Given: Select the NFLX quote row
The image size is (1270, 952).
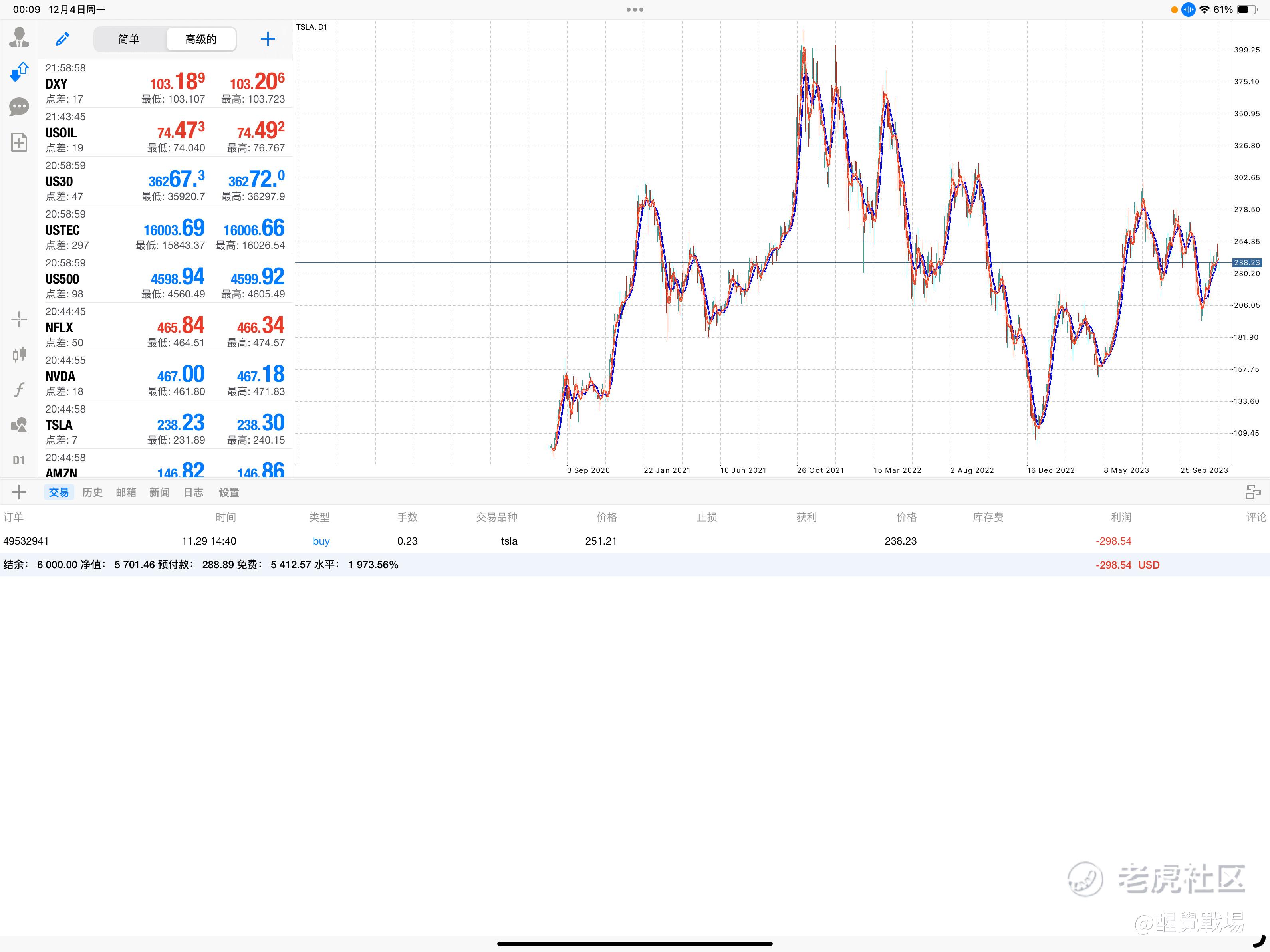Looking at the screenshot, I should [165, 328].
